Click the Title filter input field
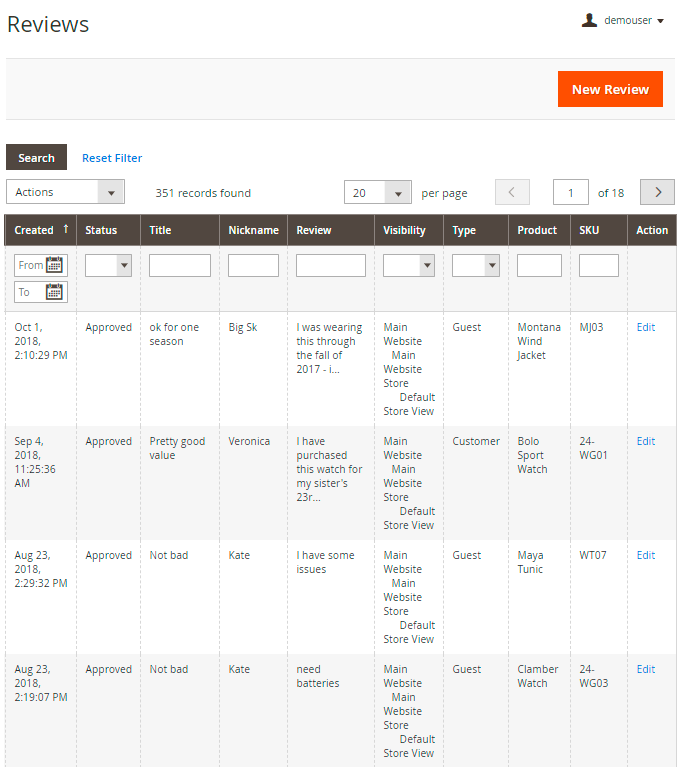Screen dimensions: 684x767 coord(180,265)
